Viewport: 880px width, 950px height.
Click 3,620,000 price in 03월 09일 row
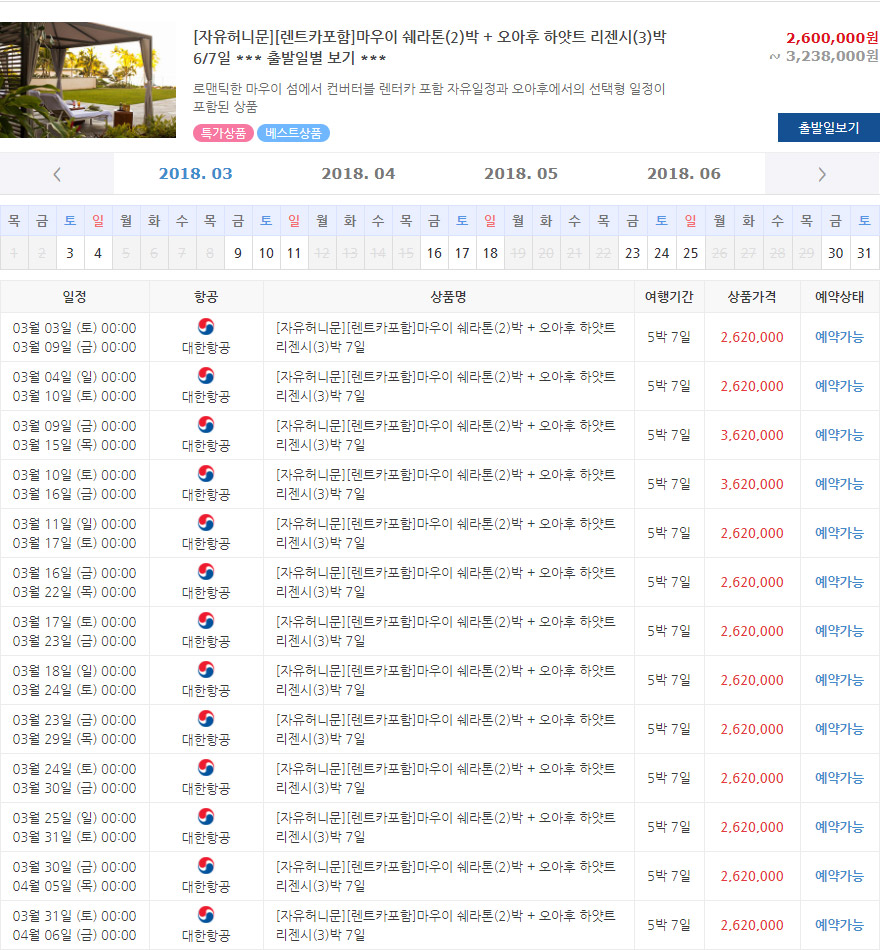coord(752,435)
